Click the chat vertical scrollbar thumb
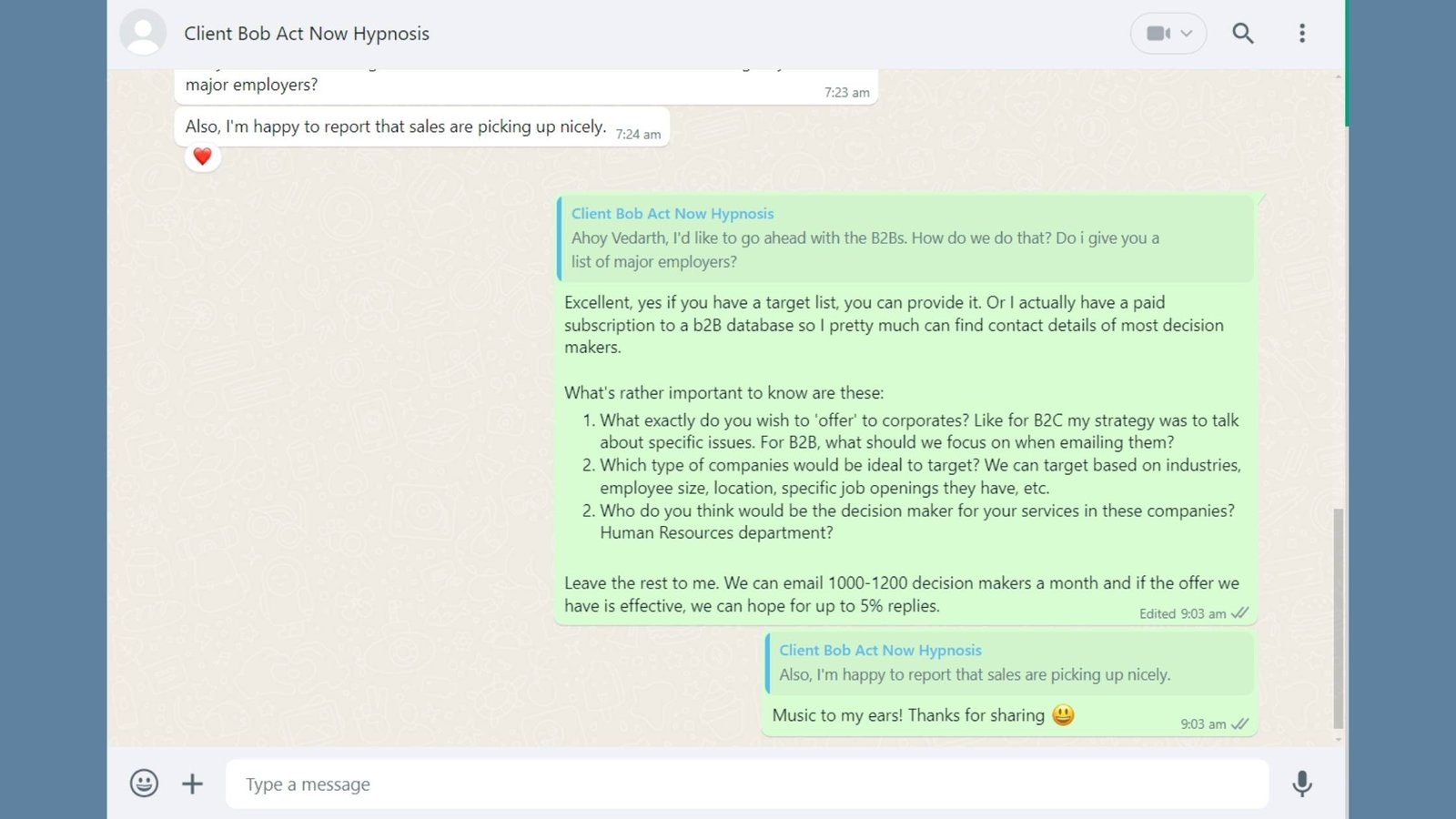 pyautogui.click(x=1338, y=619)
